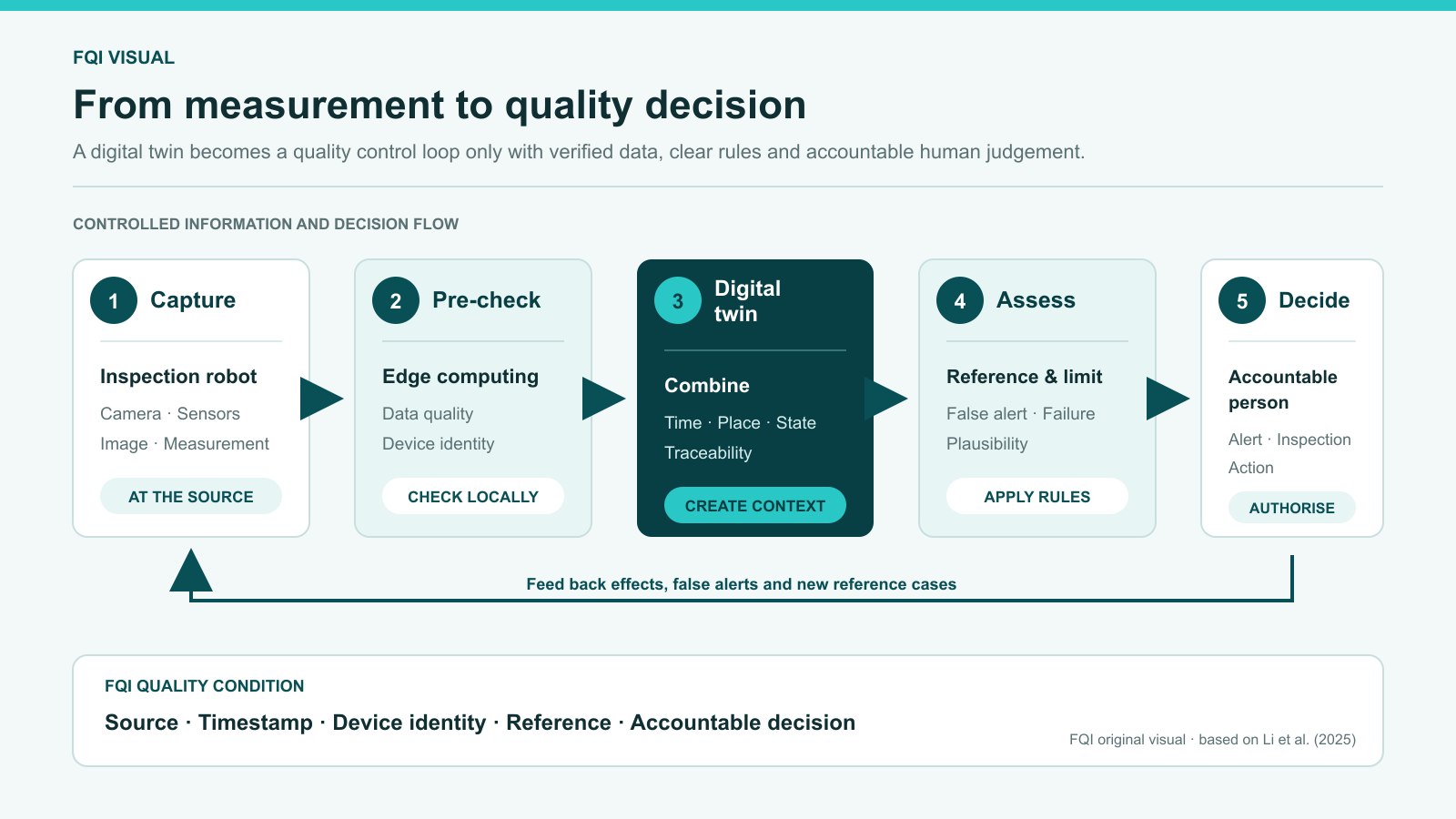This screenshot has height=819, width=1456.
Task: Click the 'Time · Place · State' line
Action: [740, 423]
